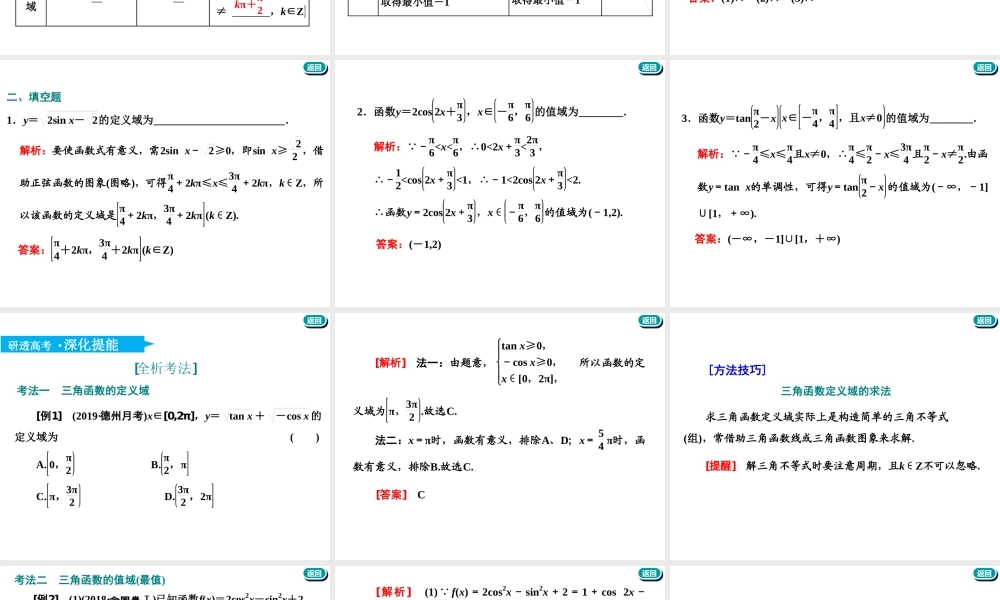Click the 返回 icon on the center 解析 slide
Image resolution: width=1000 pixels, height=600 pixels.
click(651, 321)
